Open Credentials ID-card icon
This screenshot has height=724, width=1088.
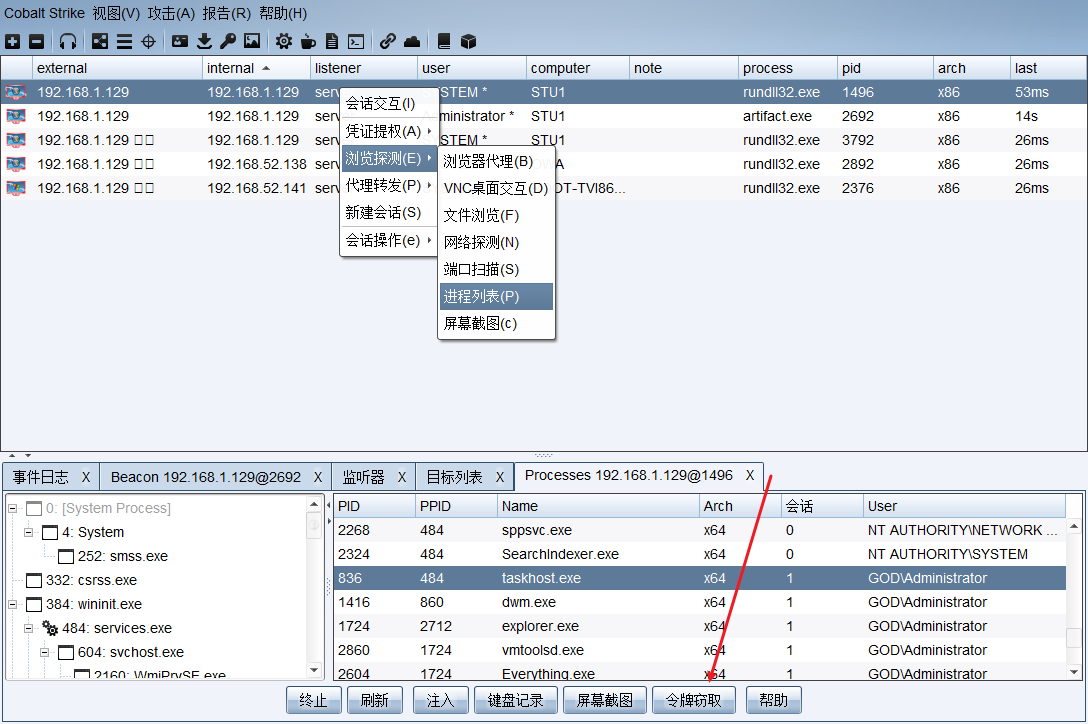(180, 42)
